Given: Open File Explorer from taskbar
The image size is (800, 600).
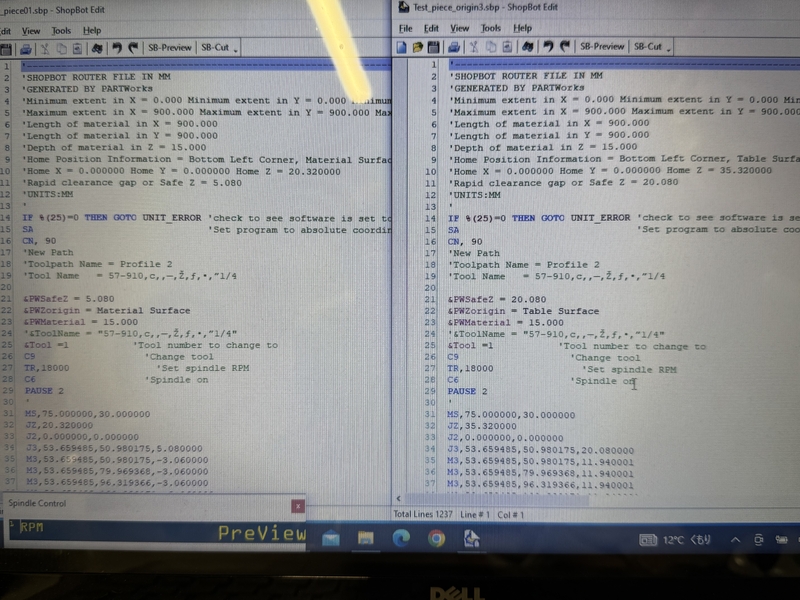Looking at the screenshot, I should tap(365, 539).
